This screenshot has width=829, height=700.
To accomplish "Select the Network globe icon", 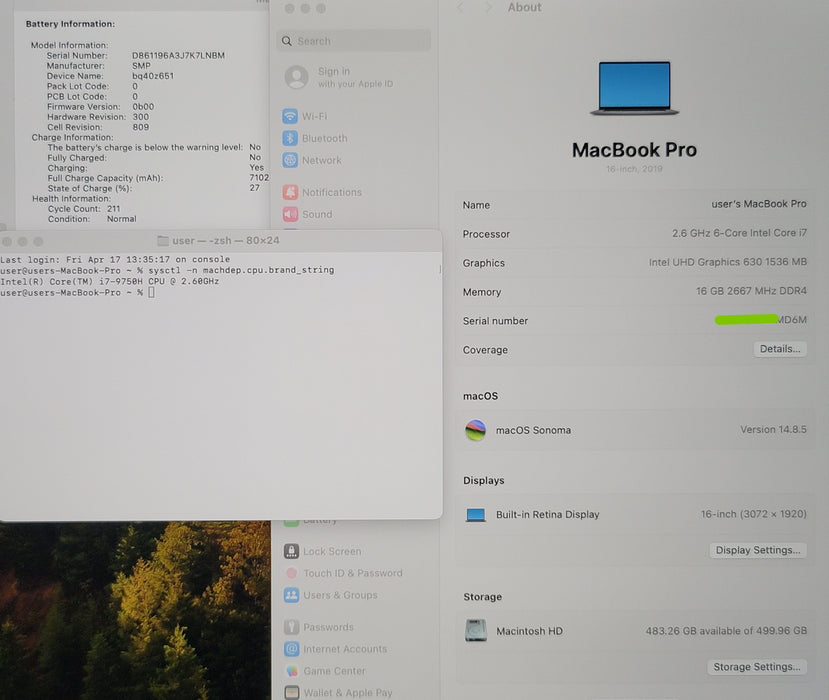I will [290, 160].
